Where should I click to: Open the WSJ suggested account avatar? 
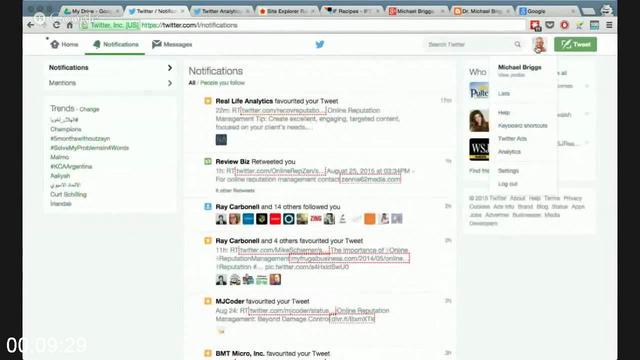(479, 149)
